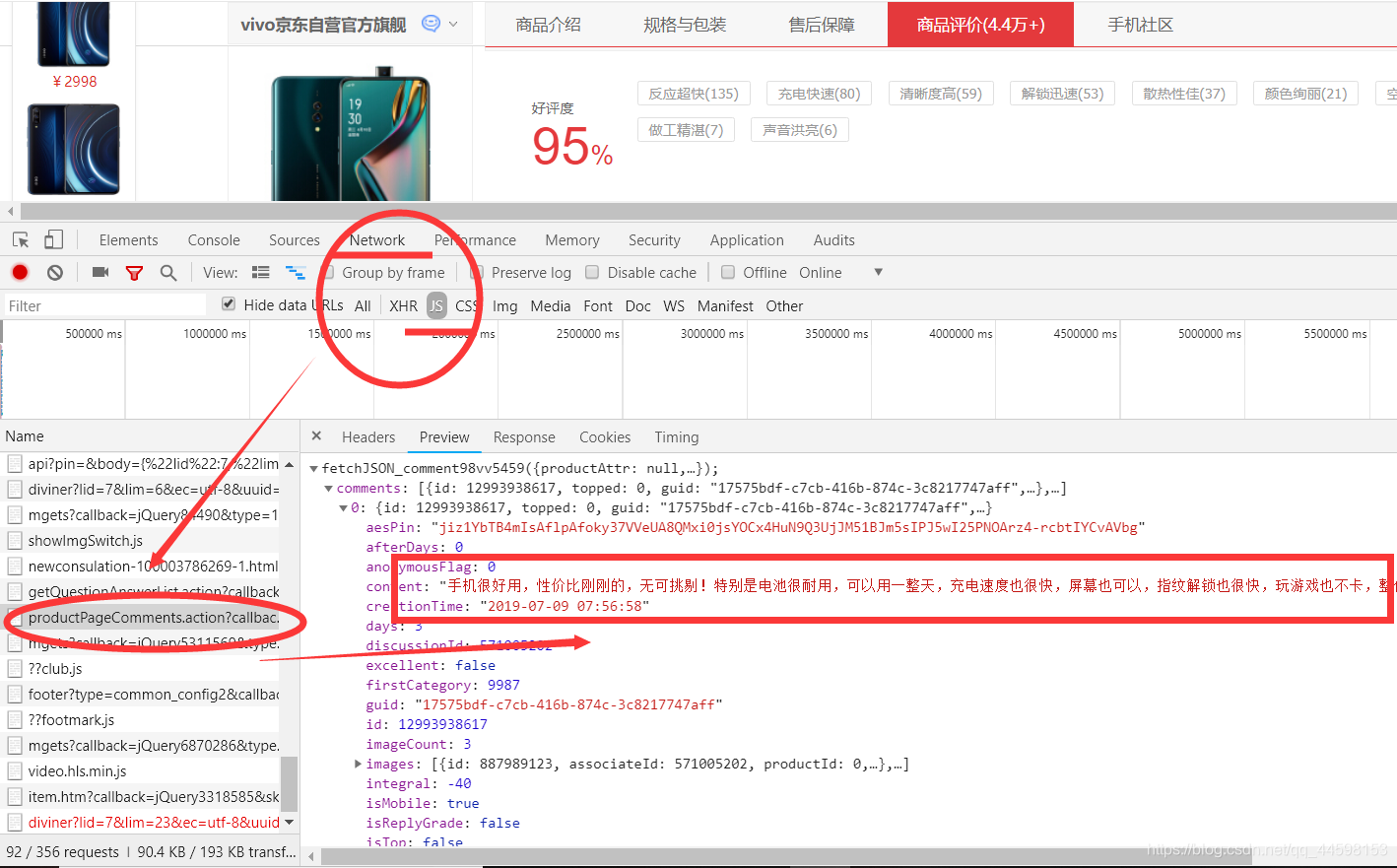Close the request details panel

(316, 435)
